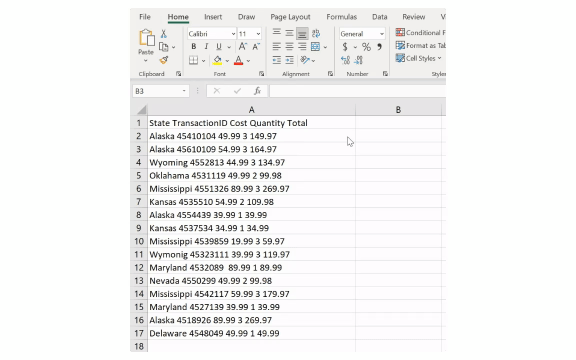Click the Wrap Text icon
Image resolution: width=576 pixels, height=360 pixels.
(316, 34)
